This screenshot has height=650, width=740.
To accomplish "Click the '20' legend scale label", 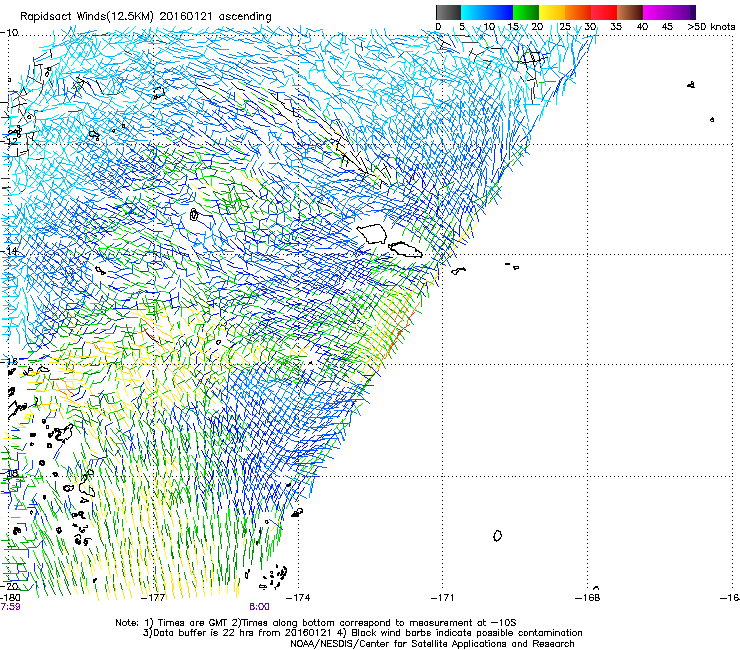I will [x=537, y=26].
